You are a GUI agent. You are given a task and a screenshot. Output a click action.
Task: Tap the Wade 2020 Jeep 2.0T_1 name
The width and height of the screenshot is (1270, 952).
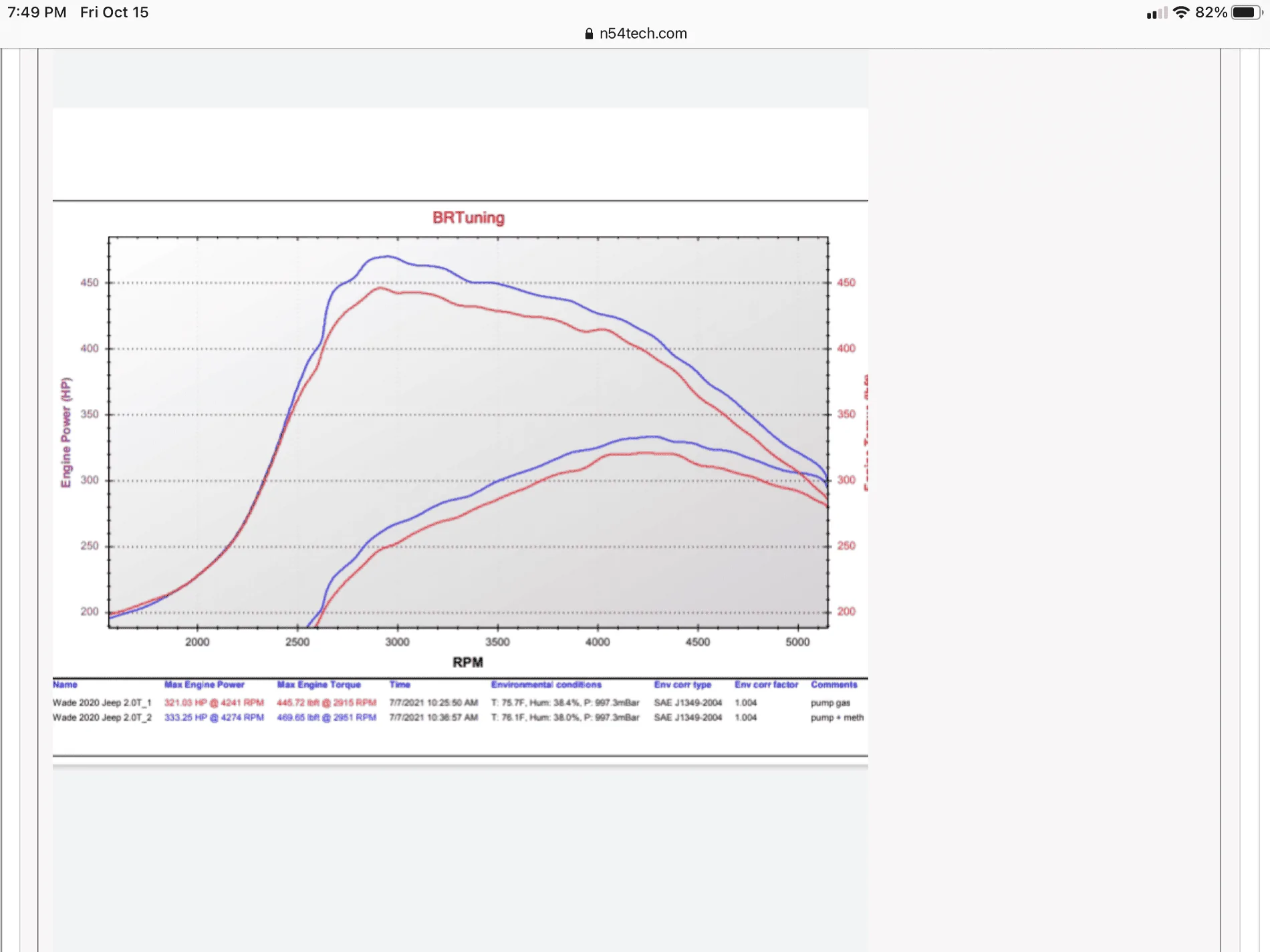[x=102, y=703]
